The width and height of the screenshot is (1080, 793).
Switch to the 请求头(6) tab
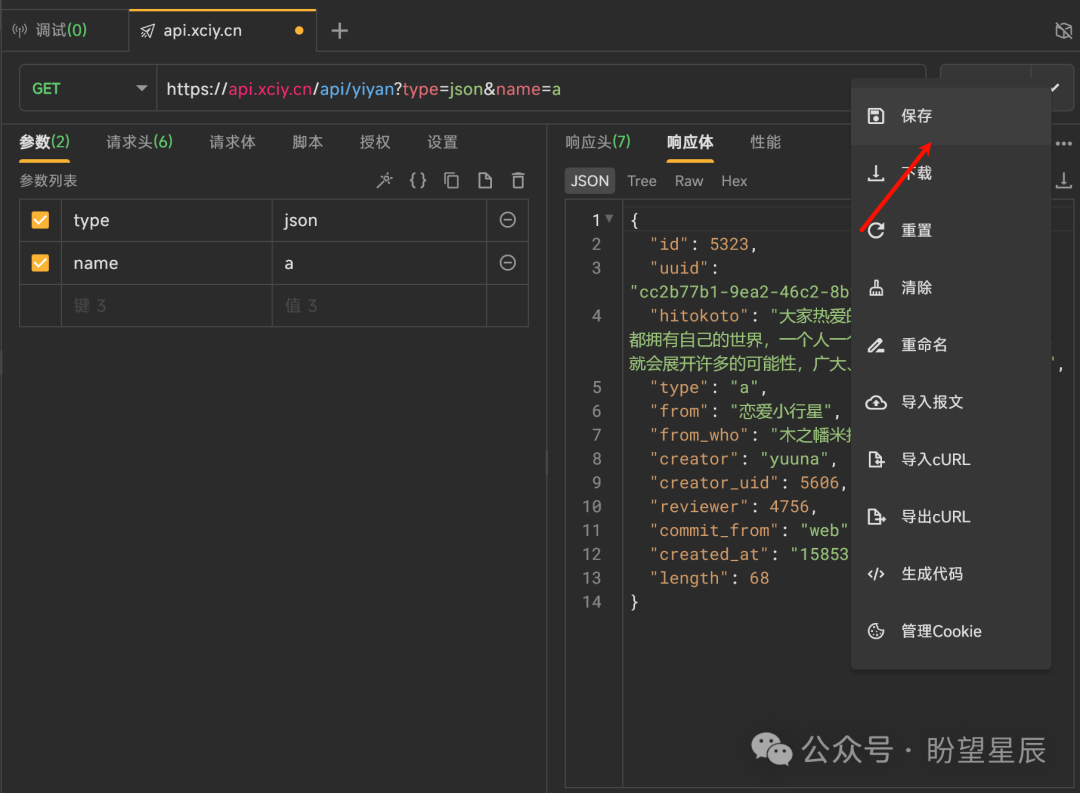click(x=139, y=142)
